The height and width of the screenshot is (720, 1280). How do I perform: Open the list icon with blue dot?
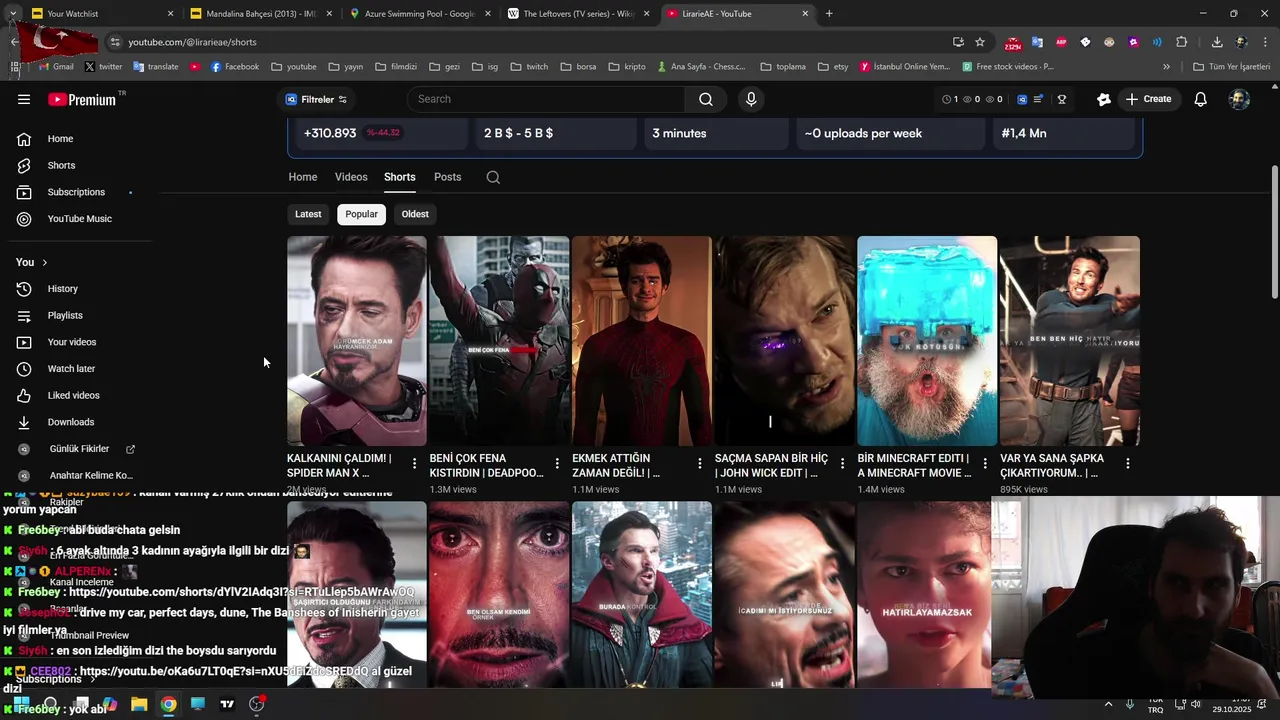pos(1039,99)
